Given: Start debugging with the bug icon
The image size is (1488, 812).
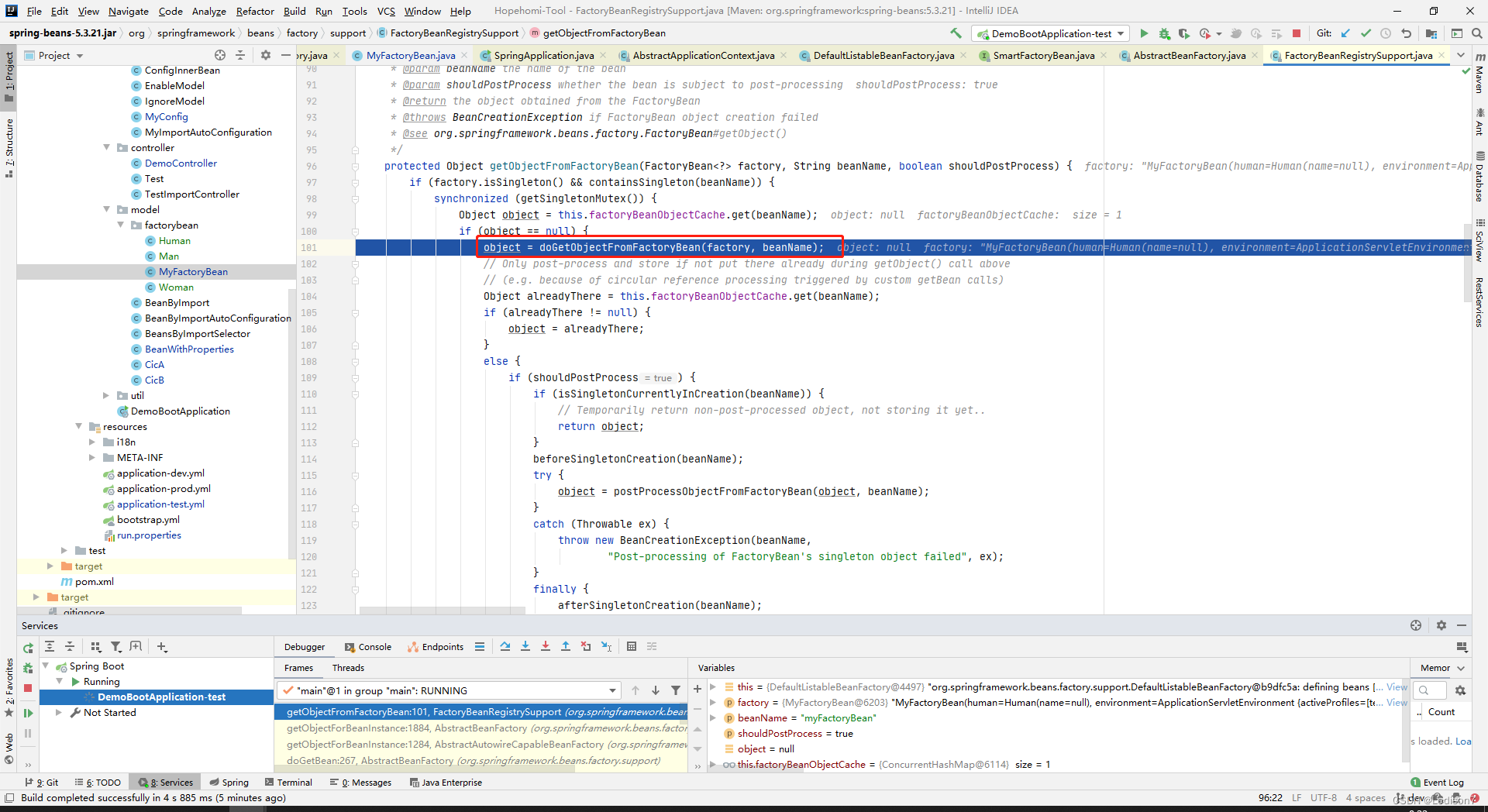Looking at the screenshot, I should tap(1164, 33).
